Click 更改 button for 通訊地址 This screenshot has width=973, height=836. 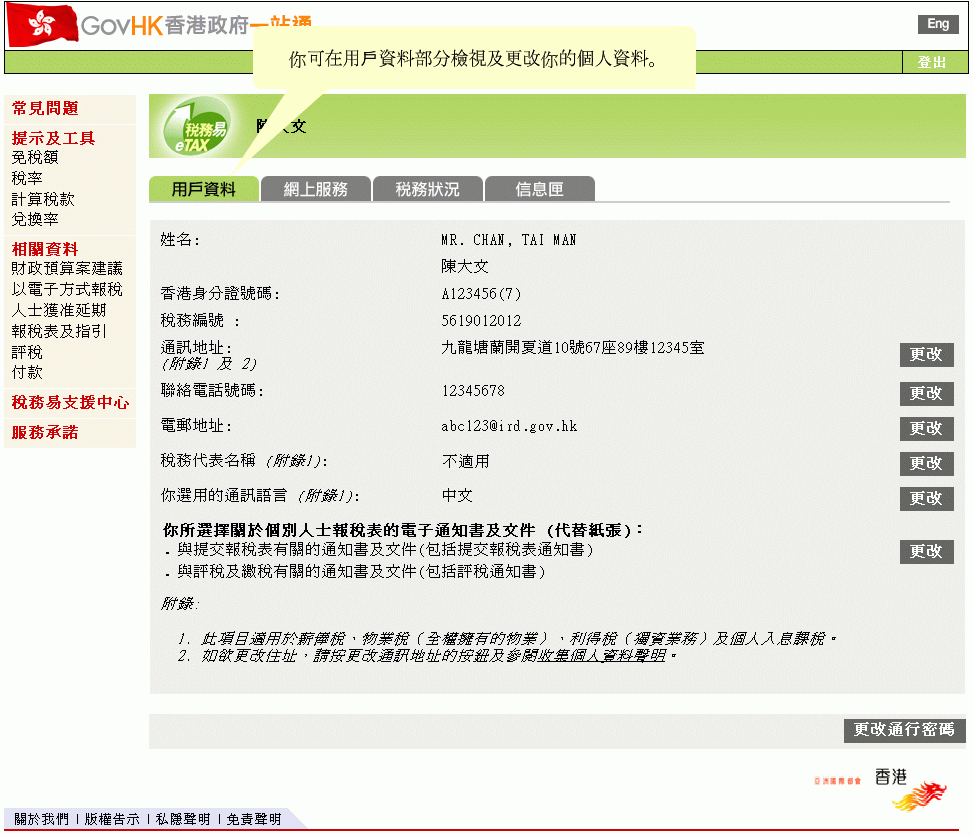click(926, 355)
